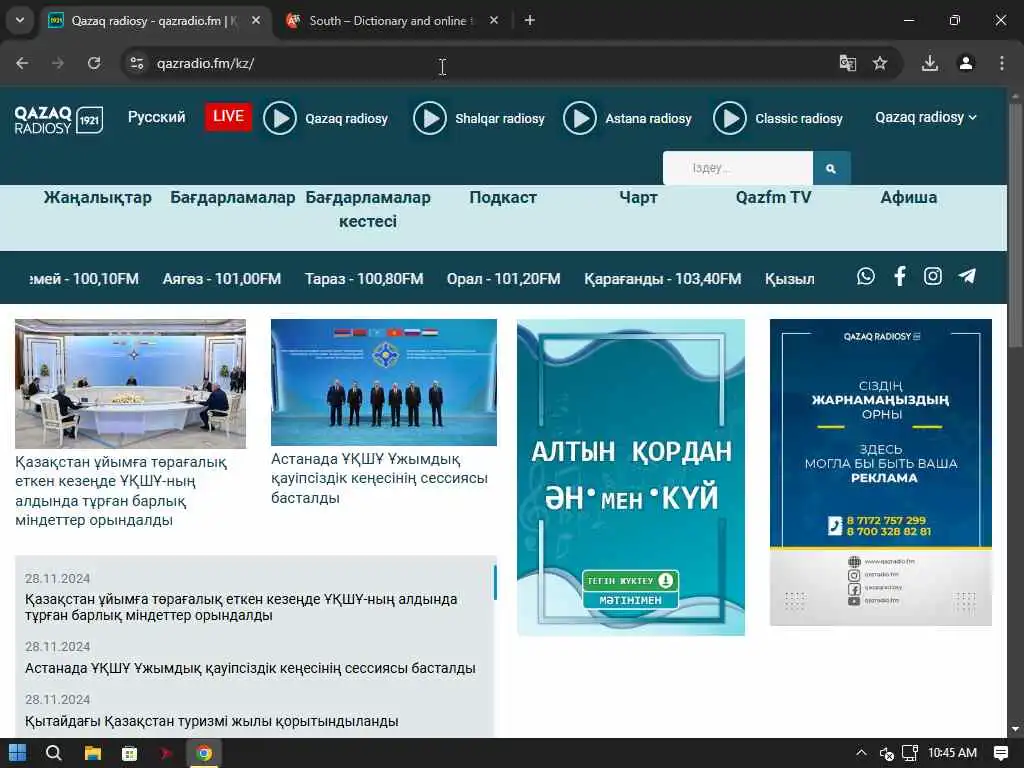This screenshot has width=1024, height=768.
Task: Open Астанада ҰҚШҰ headline under group photo
Action: pyautogui.click(x=379, y=479)
